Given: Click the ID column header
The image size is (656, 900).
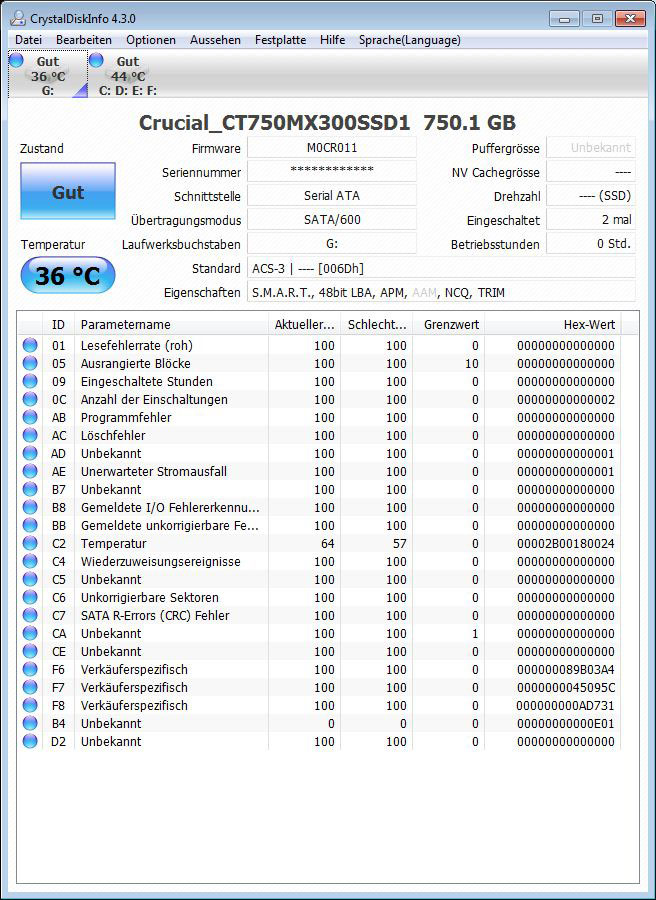Looking at the screenshot, I should (59, 324).
